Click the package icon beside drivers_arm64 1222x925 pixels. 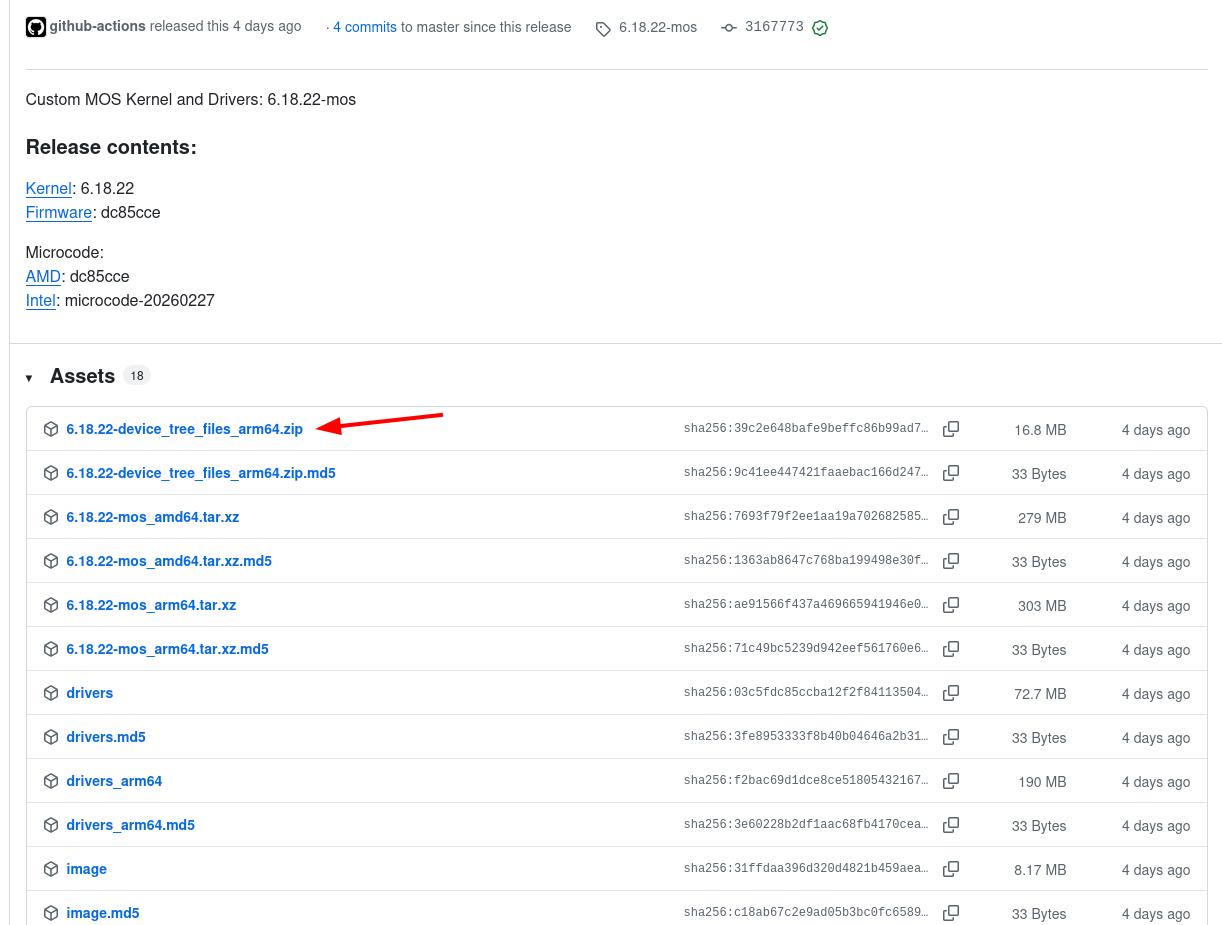[51, 781]
